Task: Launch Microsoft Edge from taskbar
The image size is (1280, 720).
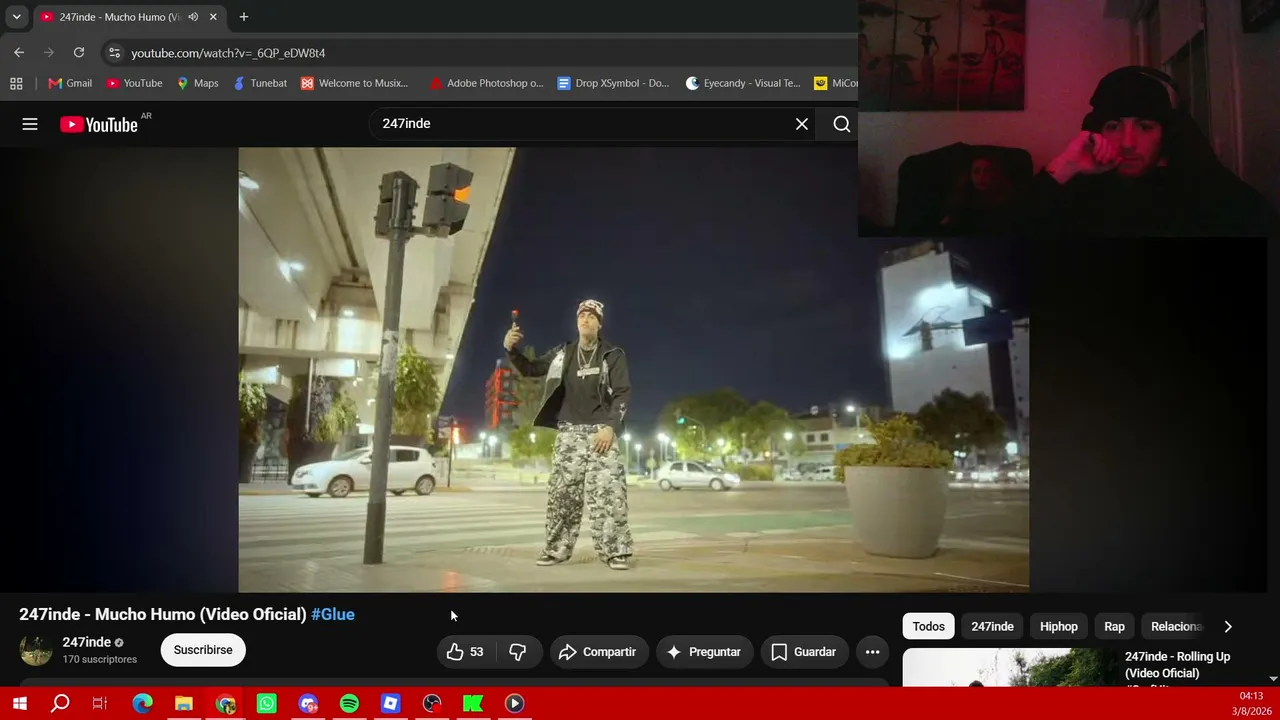Action: pos(143,704)
